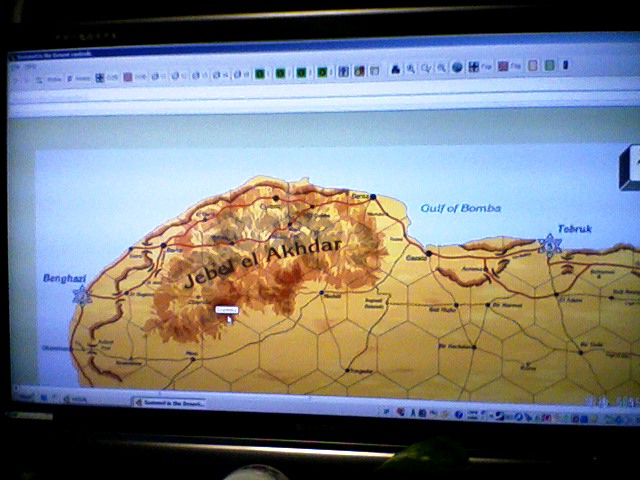Viewport: 640px width, 480px height.
Task: Click the blue icon right after green squares
Action: click(343, 72)
